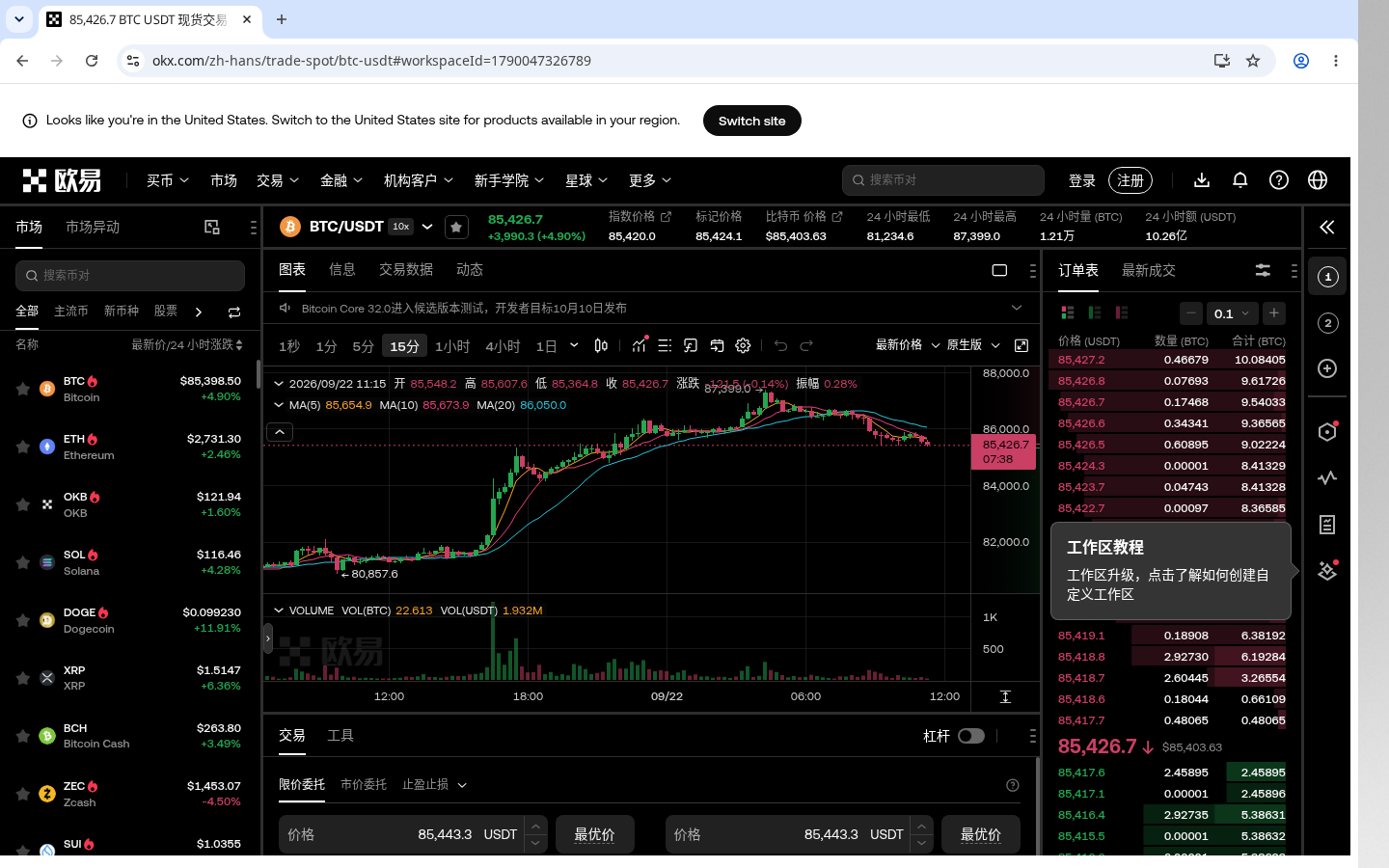Image resolution: width=1389 pixels, height=868 pixels.
Task: Open download app icon in header
Action: (x=1202, y=180)
